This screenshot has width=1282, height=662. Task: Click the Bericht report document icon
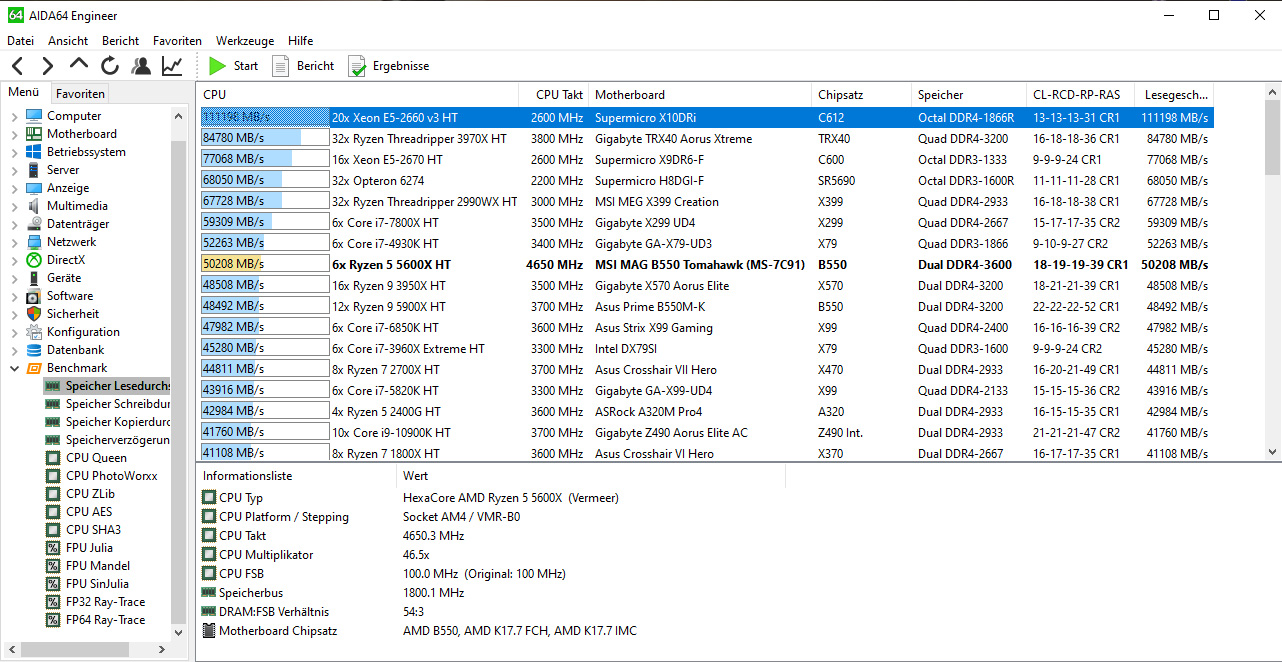[x=281, y=66]
